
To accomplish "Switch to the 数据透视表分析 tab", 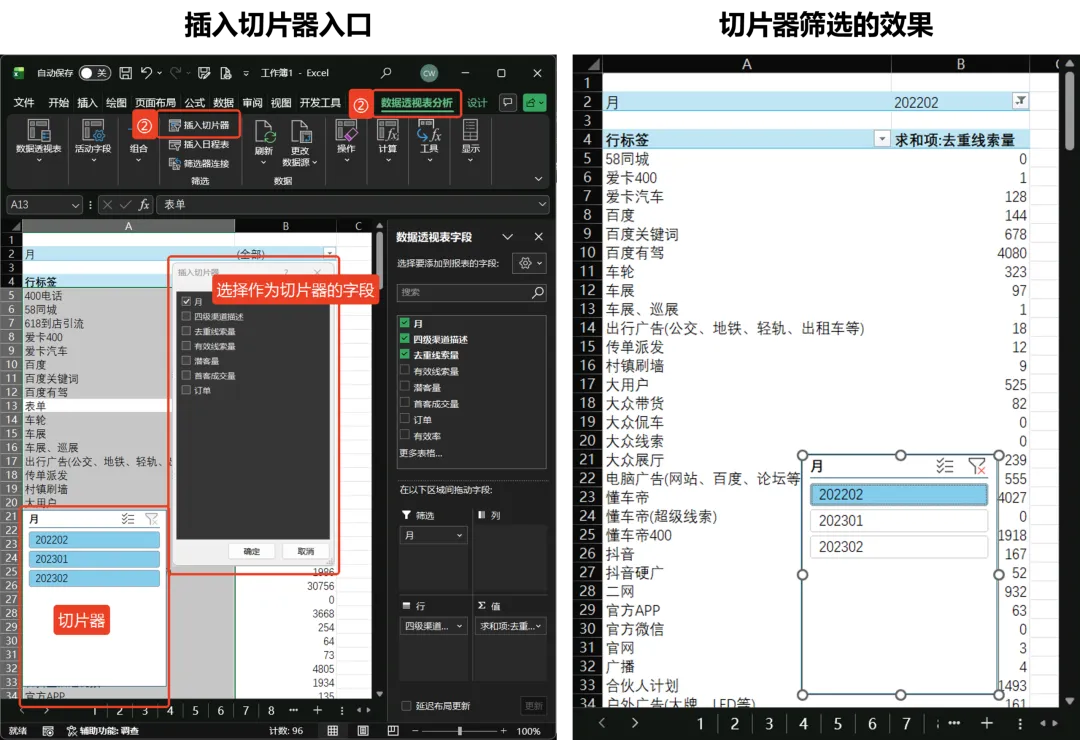I will [x=417, y=103].
